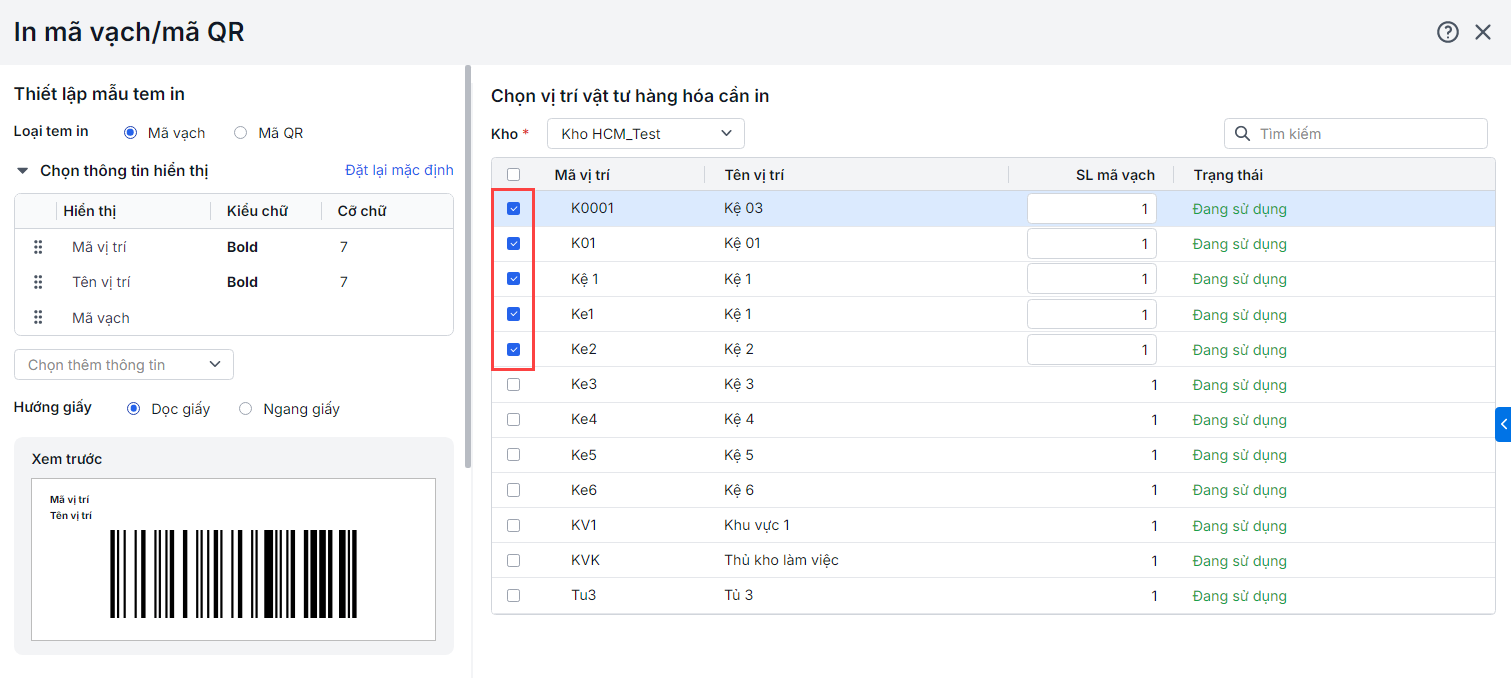
Task: Uncheck the K0001 row checkbox
Action: (514, 209)
